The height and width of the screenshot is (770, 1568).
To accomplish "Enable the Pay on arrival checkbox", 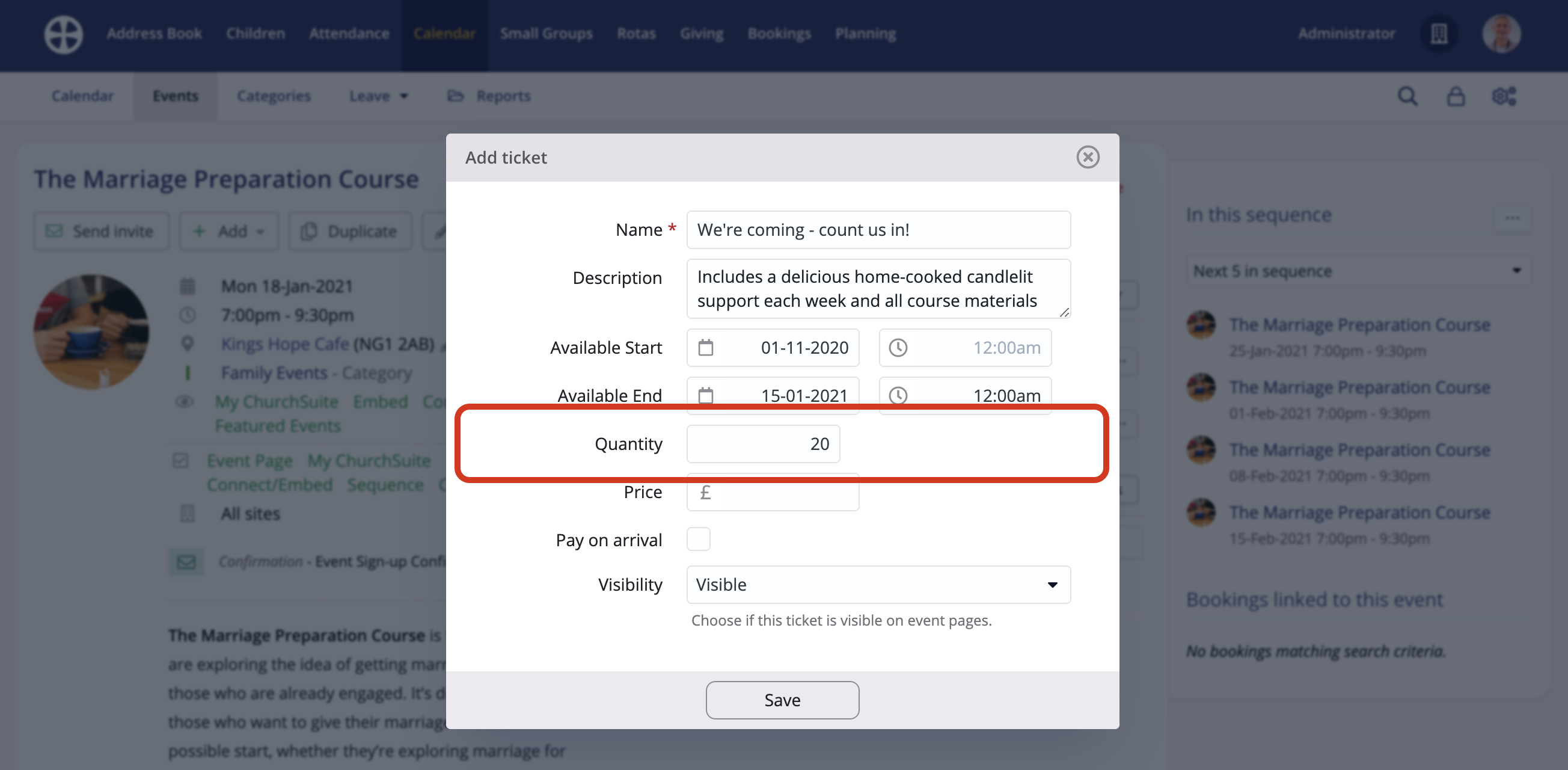I will point(699,539).
